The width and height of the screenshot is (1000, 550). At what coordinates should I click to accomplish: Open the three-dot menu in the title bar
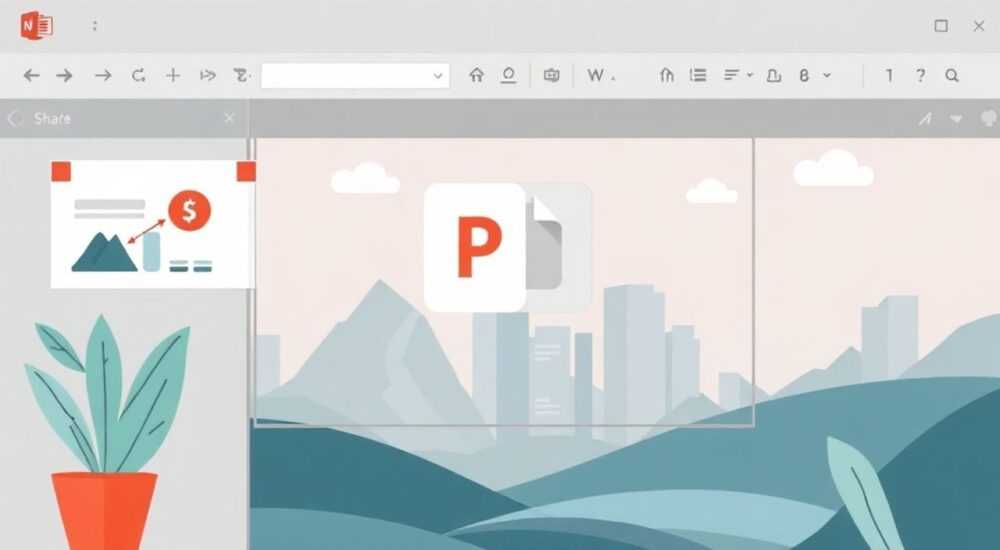94,26
